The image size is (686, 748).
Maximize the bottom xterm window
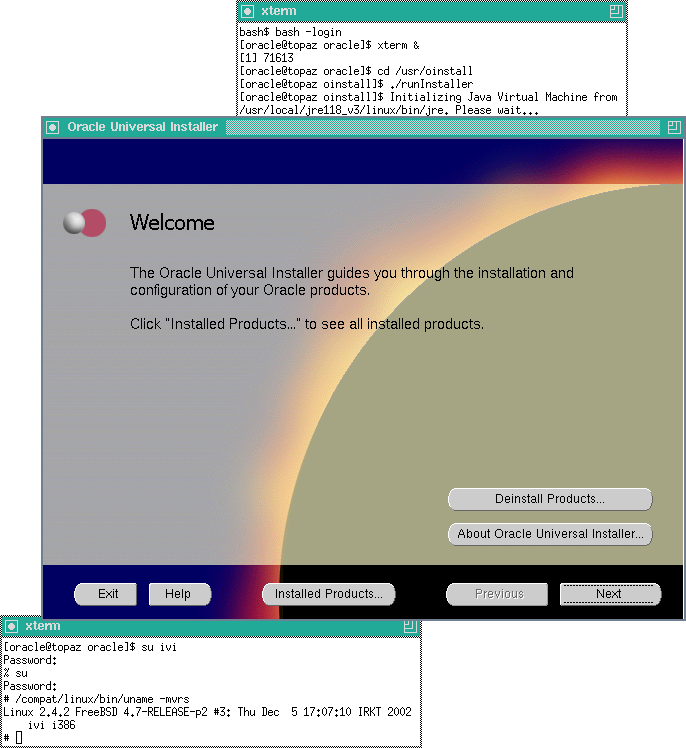click(x=410, y=627)
